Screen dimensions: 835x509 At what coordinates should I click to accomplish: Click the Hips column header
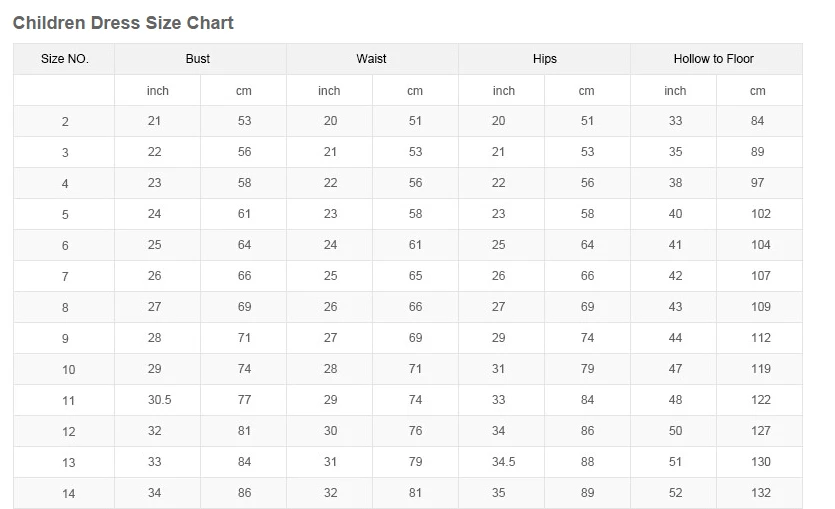pyautogui.click(x=545, y=59)
